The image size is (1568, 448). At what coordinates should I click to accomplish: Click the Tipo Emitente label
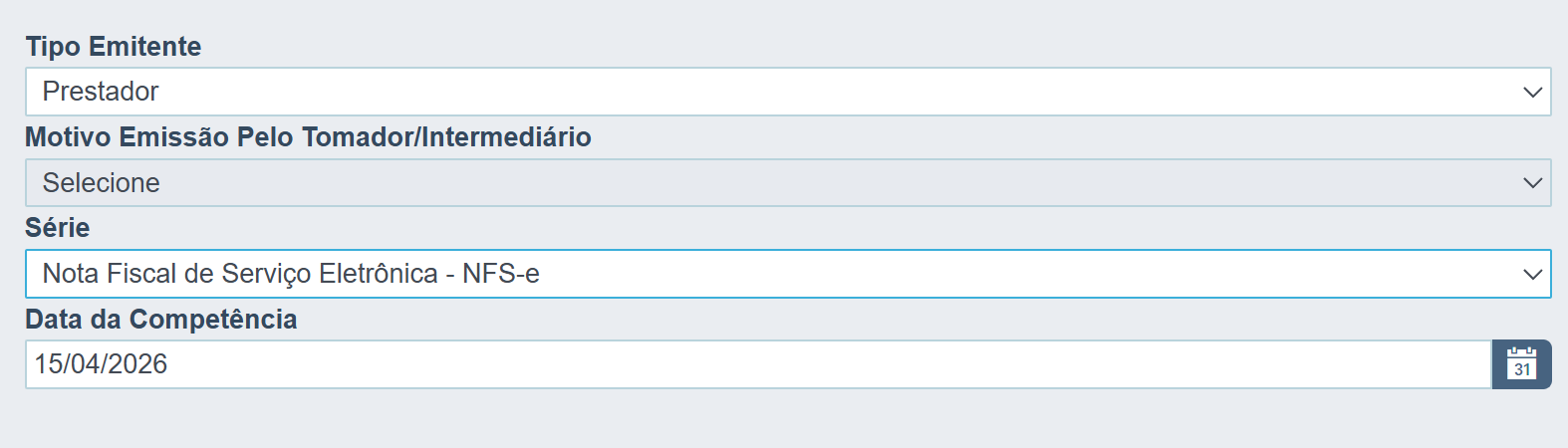[x=114, y=47]
